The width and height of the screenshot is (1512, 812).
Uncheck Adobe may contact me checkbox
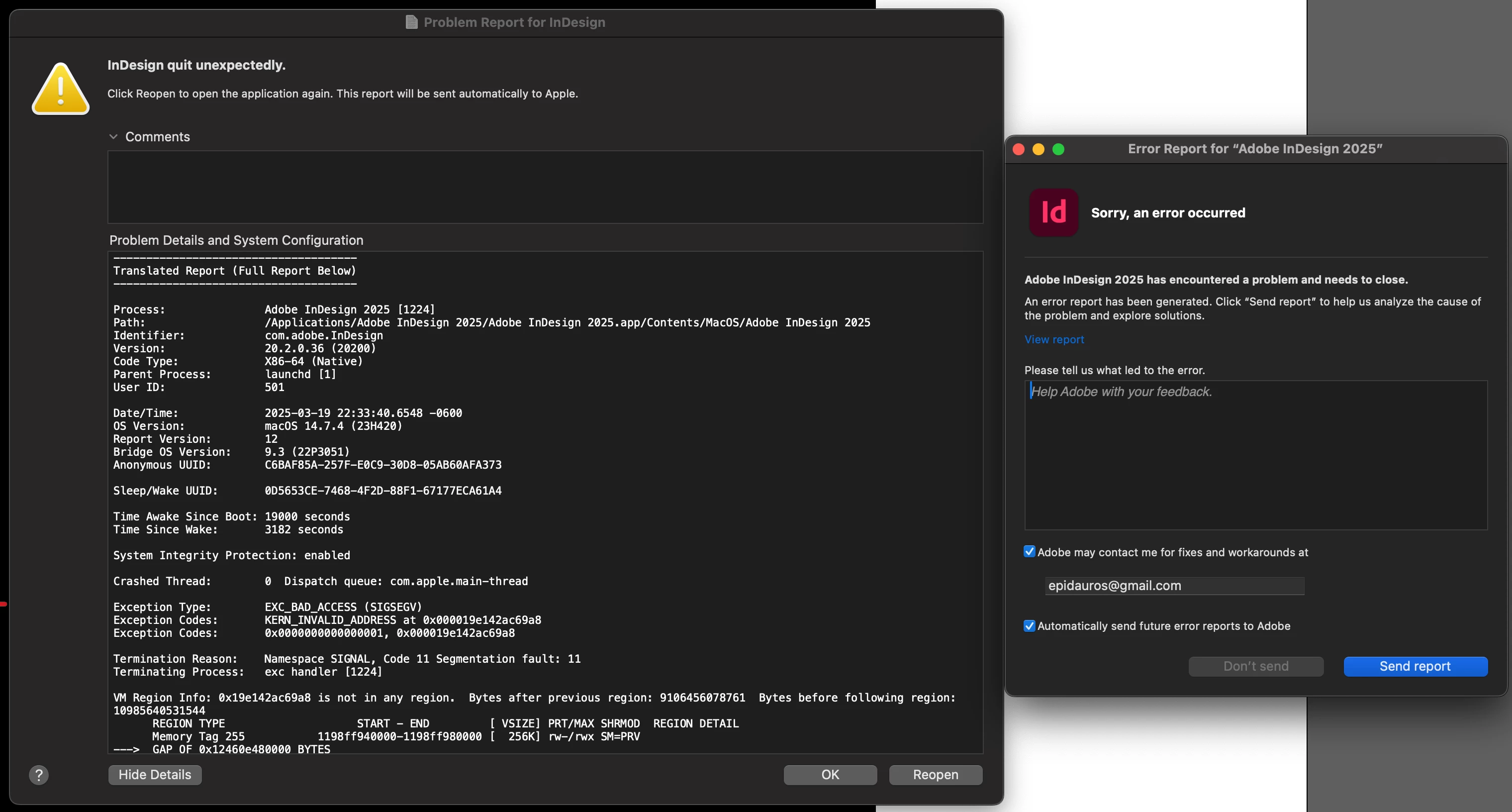point(1029,552)
